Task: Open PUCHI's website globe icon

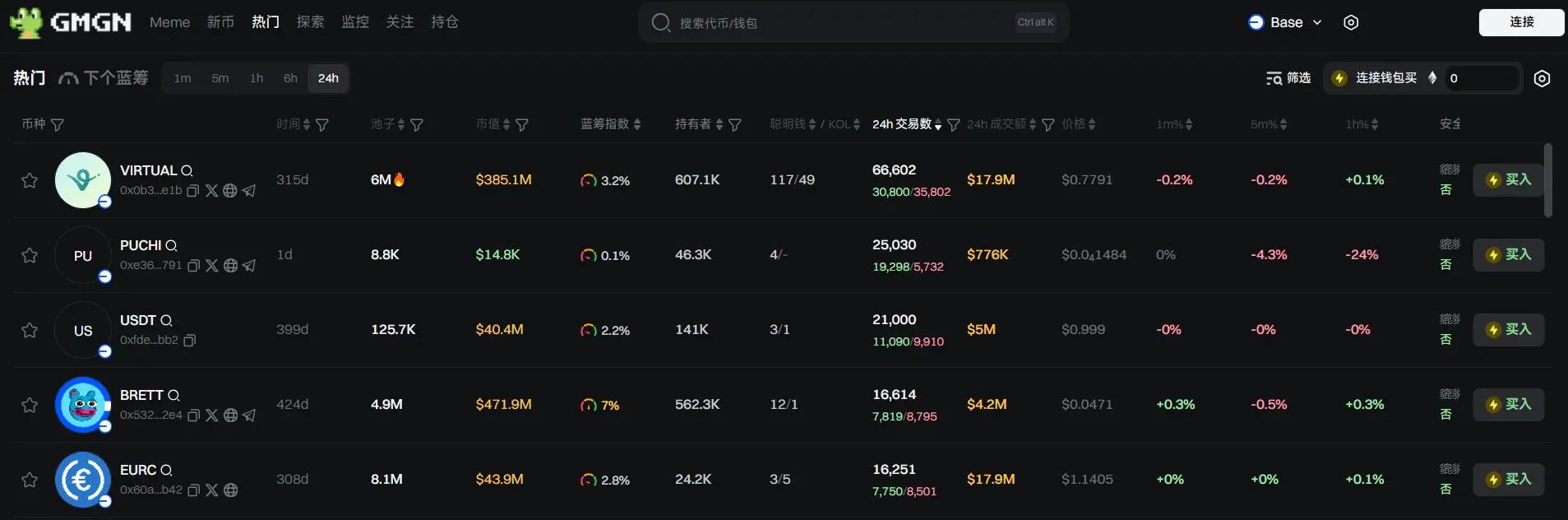Action: [230, 266]
